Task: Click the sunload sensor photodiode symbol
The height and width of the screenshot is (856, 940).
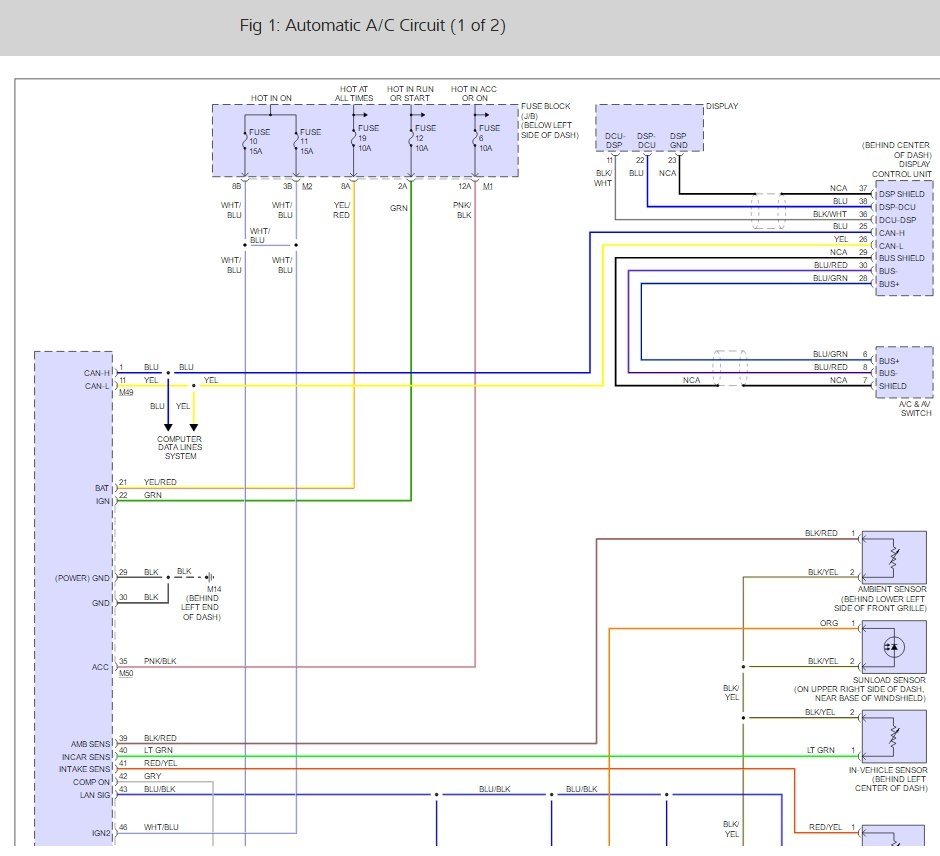Action: [894, 647]
